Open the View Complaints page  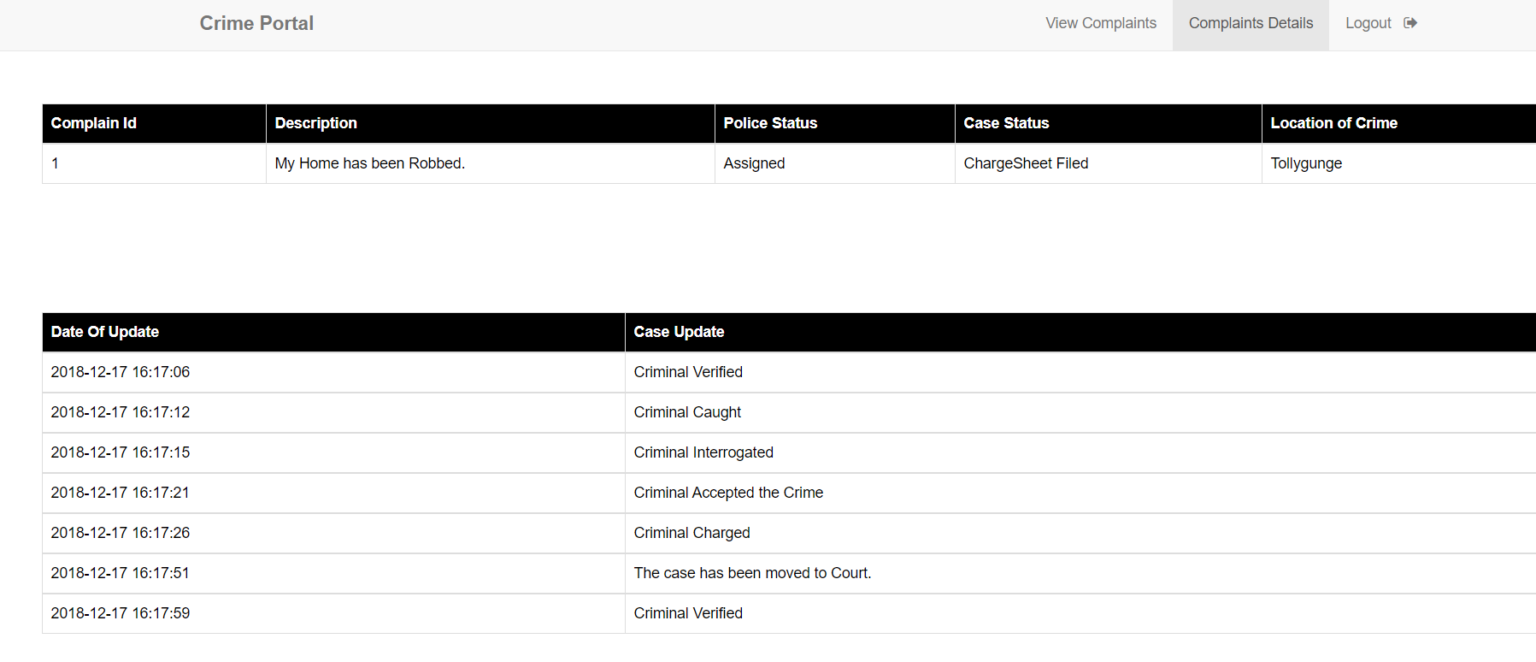pyautogui.click(x=1100, y=23)
